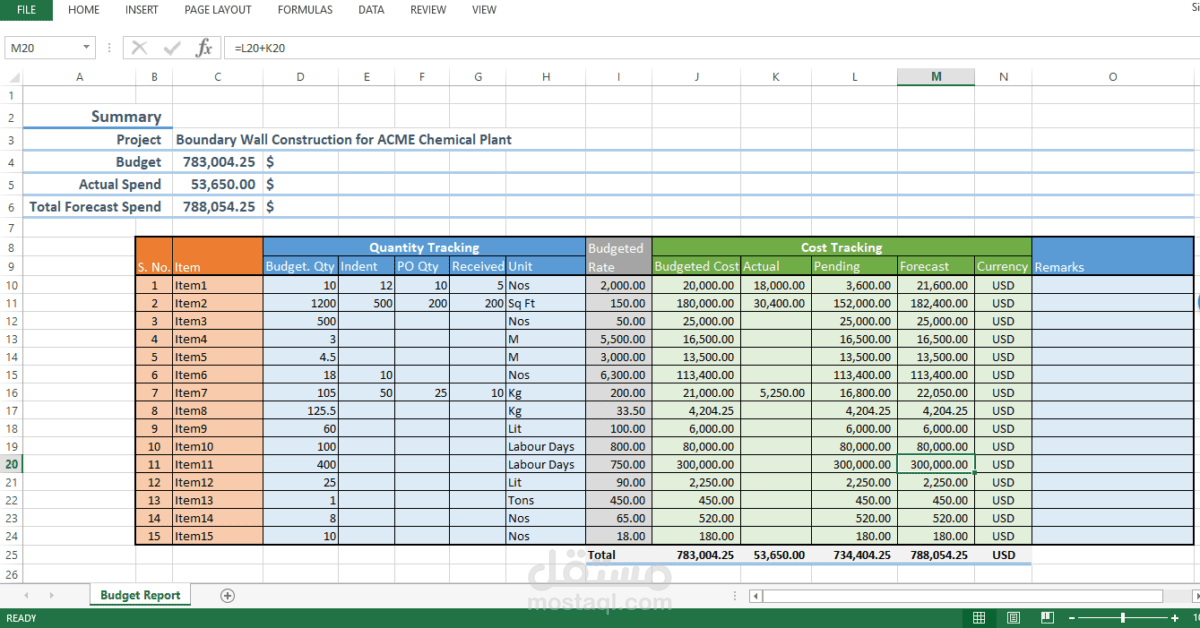1200x628 pixels.
Task: Confirm entry with the formula bar checkmark
Action: coord(171,48)
